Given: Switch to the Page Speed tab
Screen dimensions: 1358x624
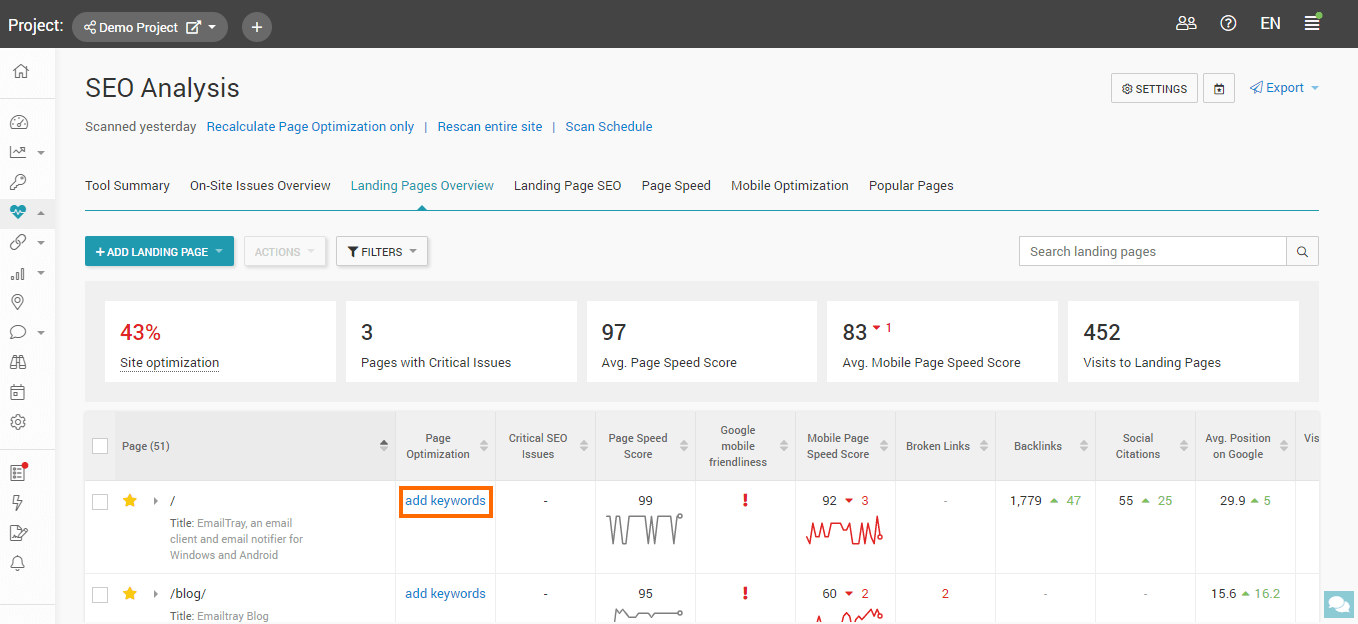Looking at the screenshot, I should (x=676, y=186).
